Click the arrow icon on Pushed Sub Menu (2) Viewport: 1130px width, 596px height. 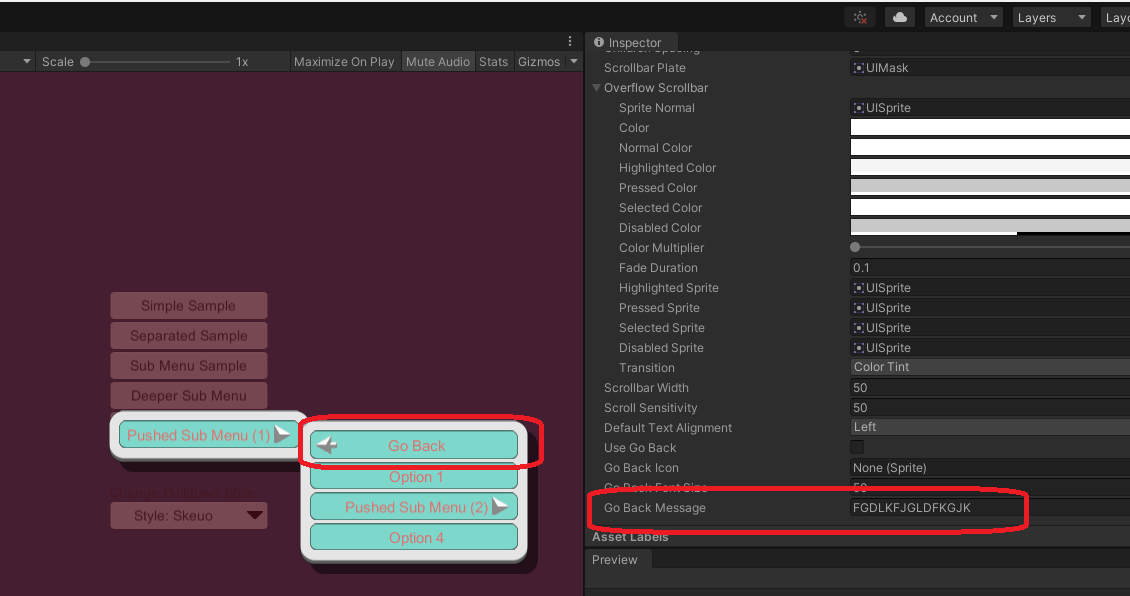pyautogui.click(x=499, y=506)
